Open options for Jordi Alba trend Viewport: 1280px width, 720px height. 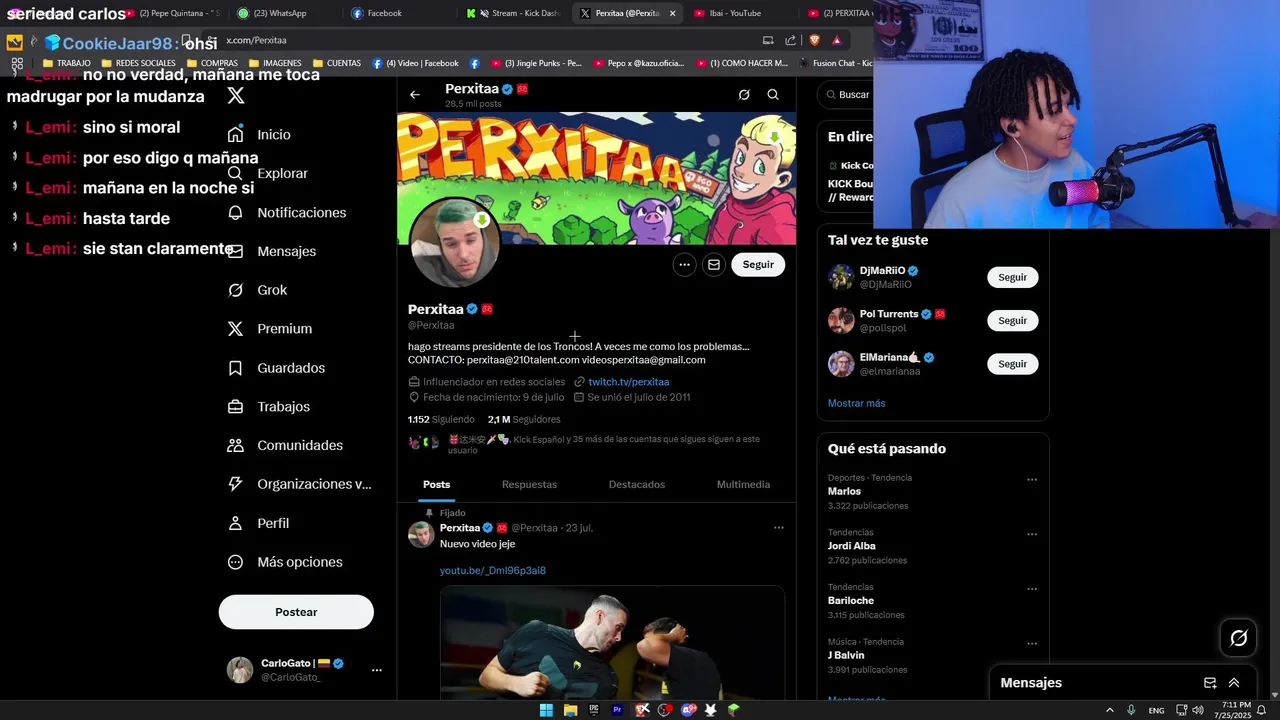point(1032,534)
